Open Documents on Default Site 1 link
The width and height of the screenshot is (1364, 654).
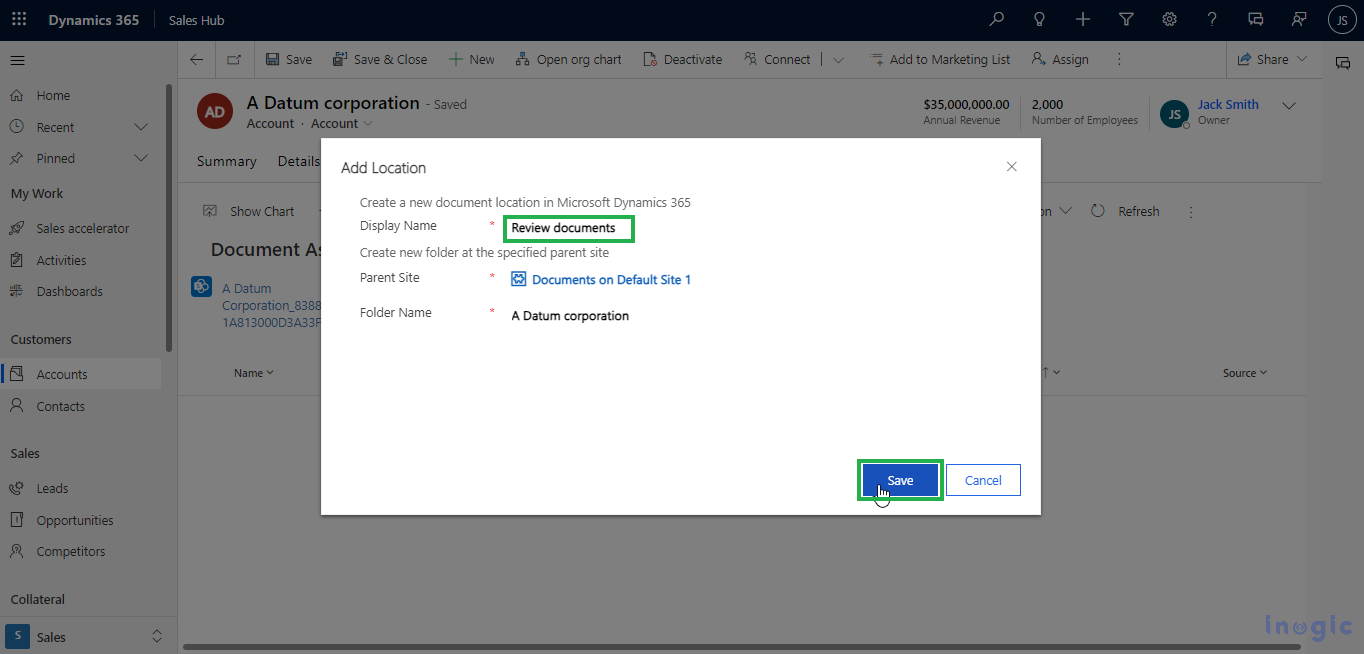pos(610,280)
